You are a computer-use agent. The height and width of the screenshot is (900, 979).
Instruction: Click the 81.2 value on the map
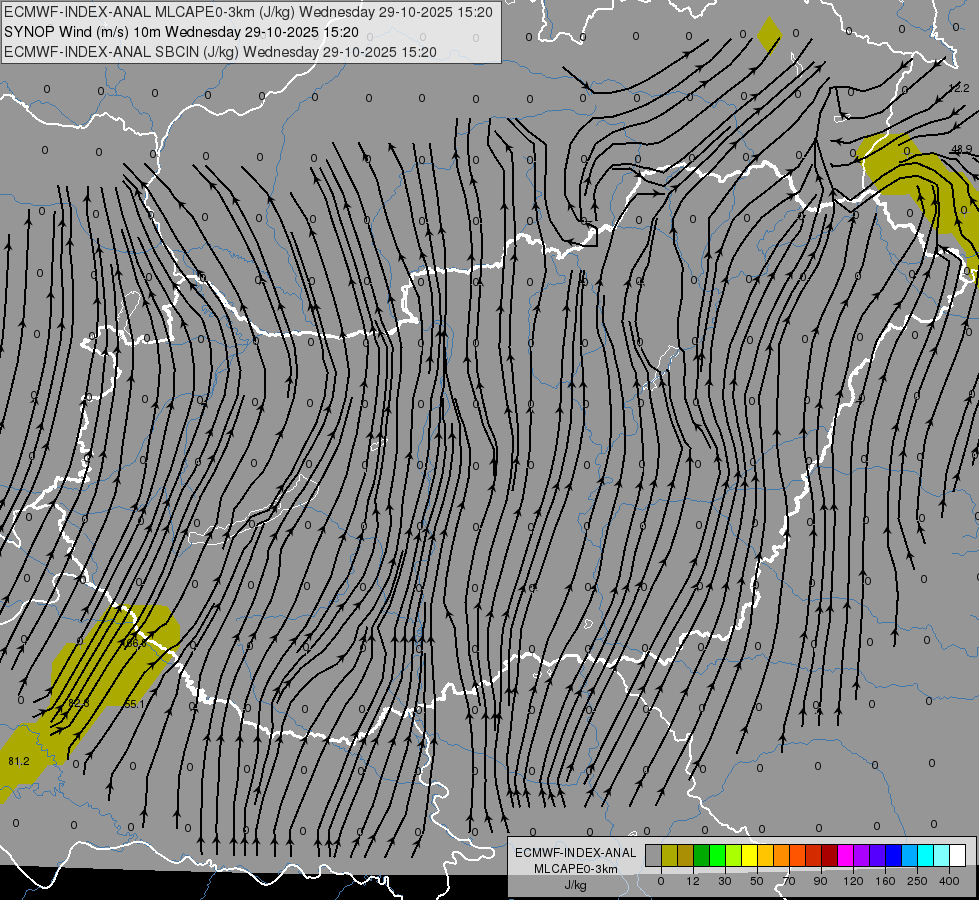(19, 761)
